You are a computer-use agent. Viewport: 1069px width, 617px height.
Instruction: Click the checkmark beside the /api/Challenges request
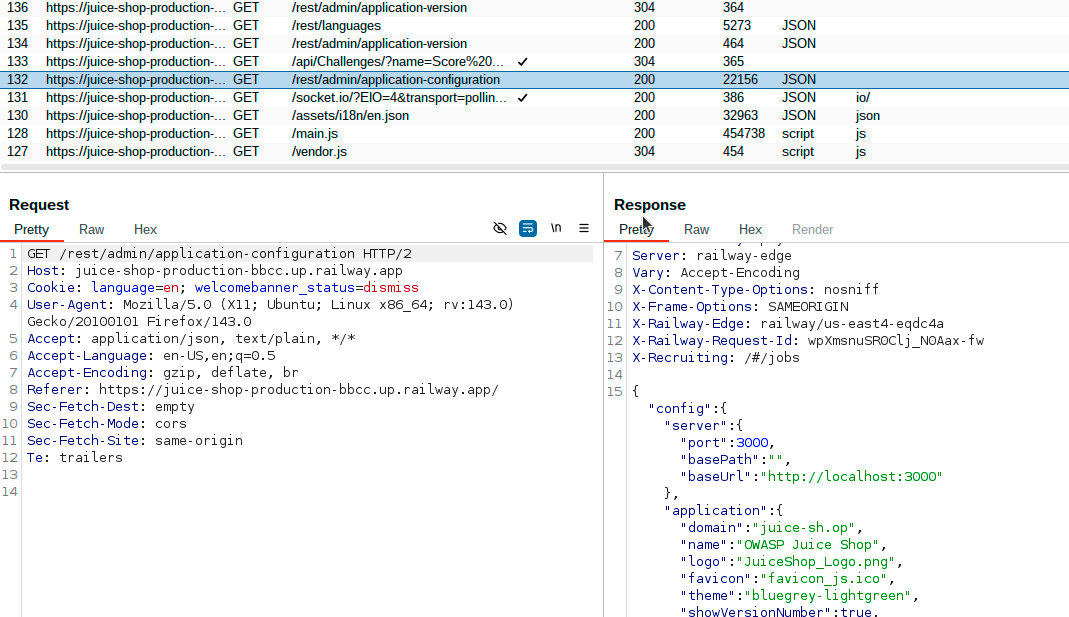pyautogui.click(x=522, y=61)
